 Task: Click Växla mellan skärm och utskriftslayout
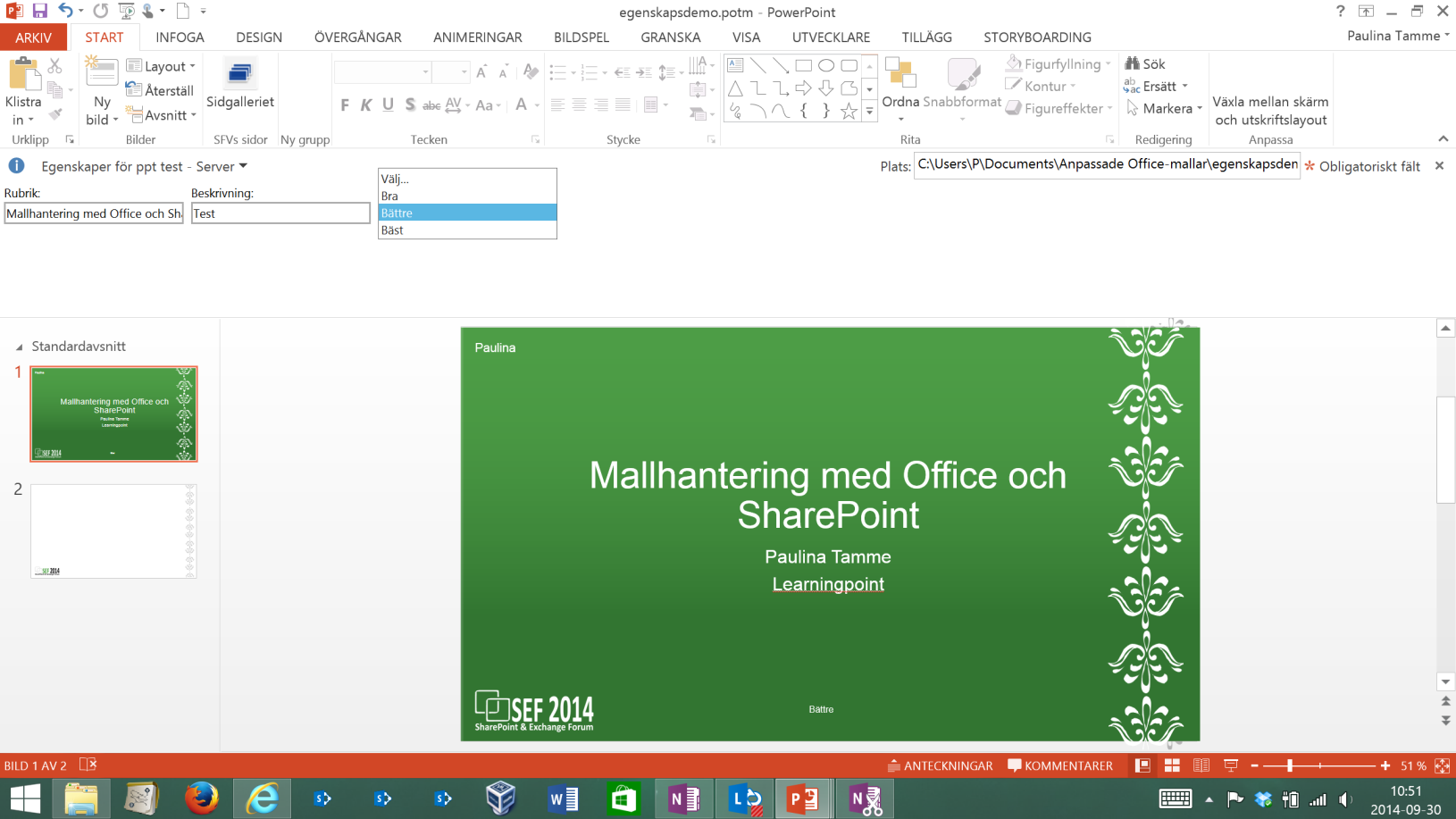pyautogui.click(x=1270, y=111)
